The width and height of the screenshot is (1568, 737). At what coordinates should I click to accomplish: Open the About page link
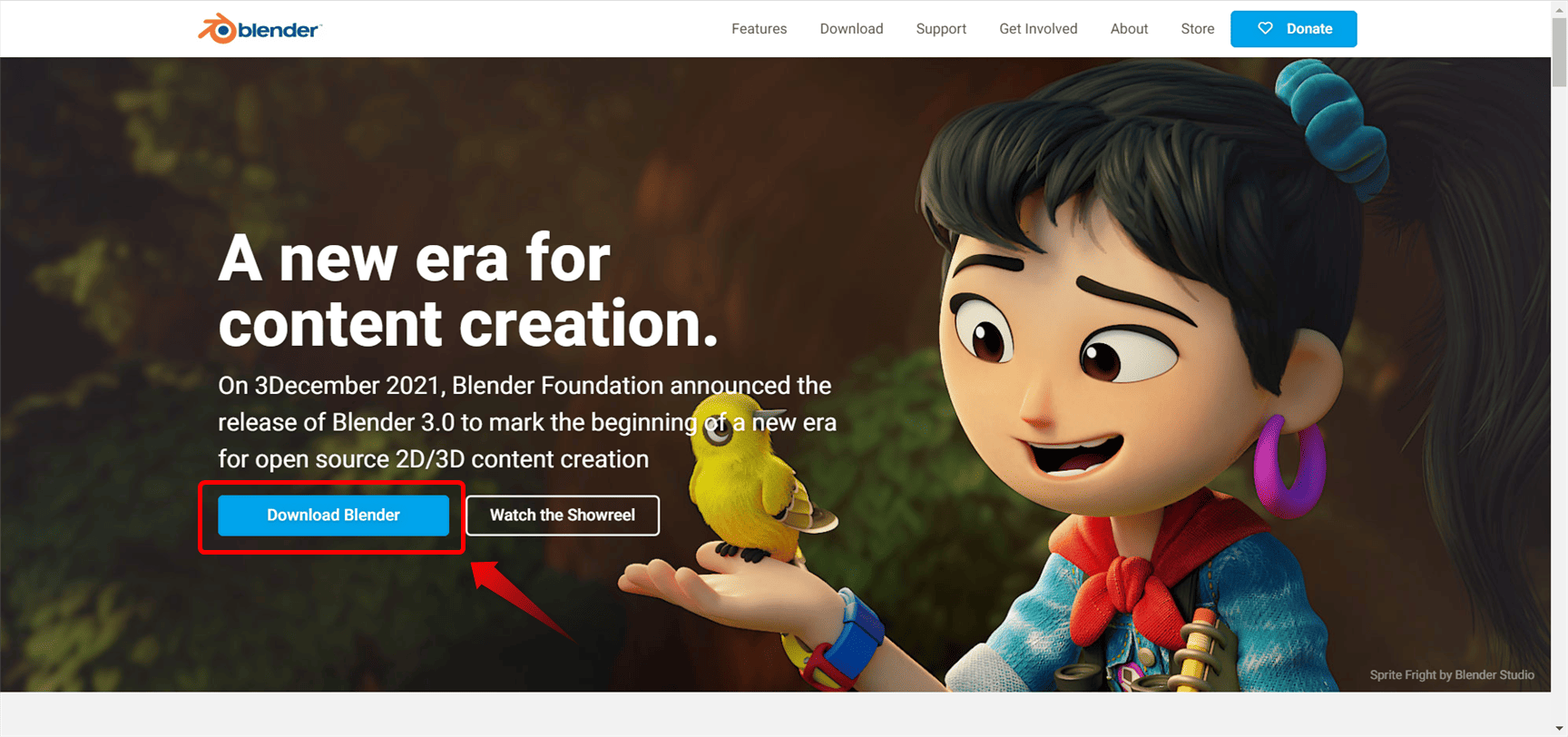point(1129,29)
